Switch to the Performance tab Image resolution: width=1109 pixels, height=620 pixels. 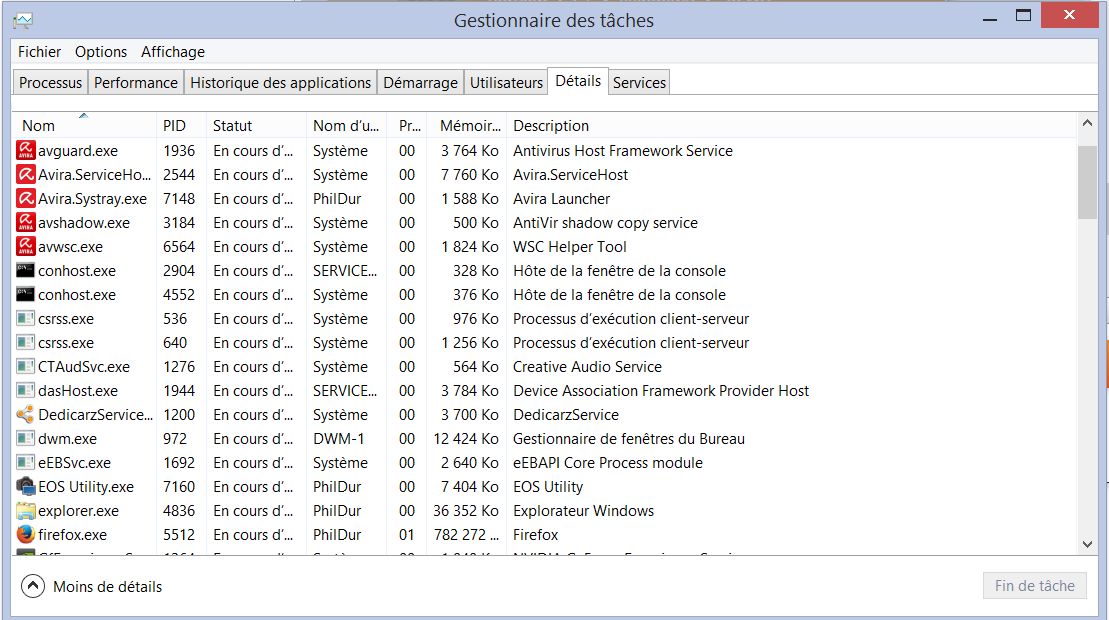(x=136, y=83)
